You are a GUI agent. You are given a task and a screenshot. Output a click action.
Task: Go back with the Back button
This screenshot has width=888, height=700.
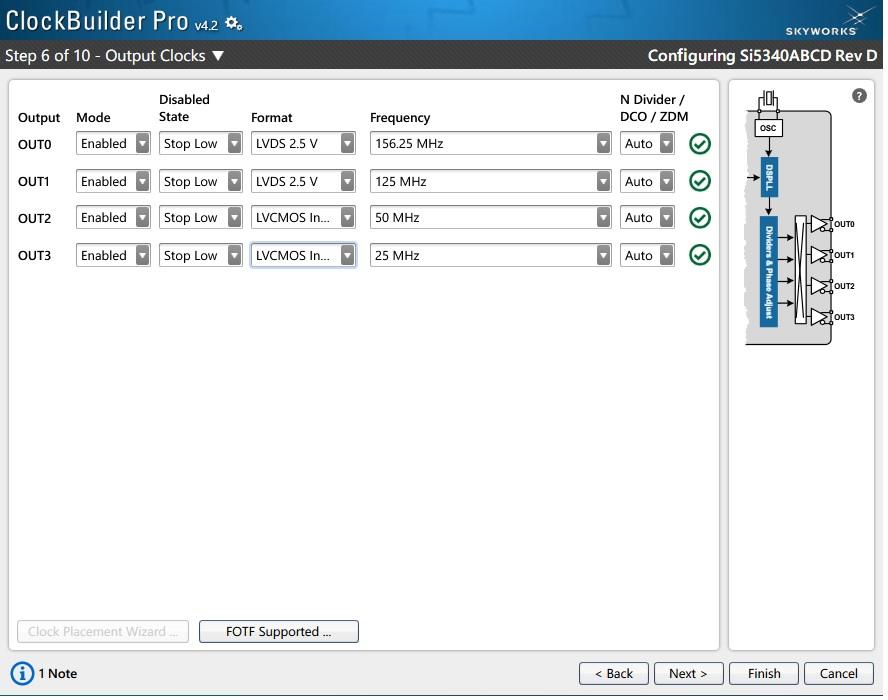coord(613,673)
